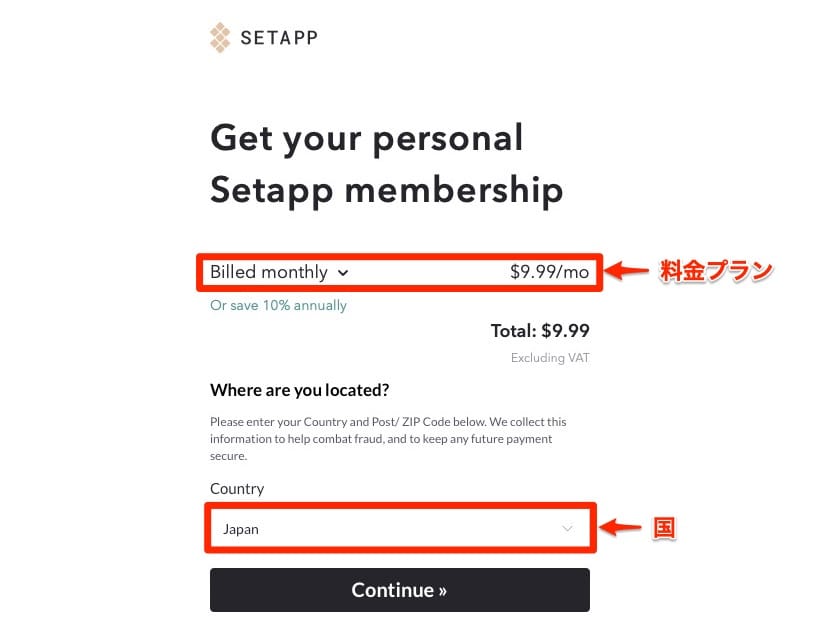
Task: Click the "Where are you located?" heading
Action: tap(299, 389)
